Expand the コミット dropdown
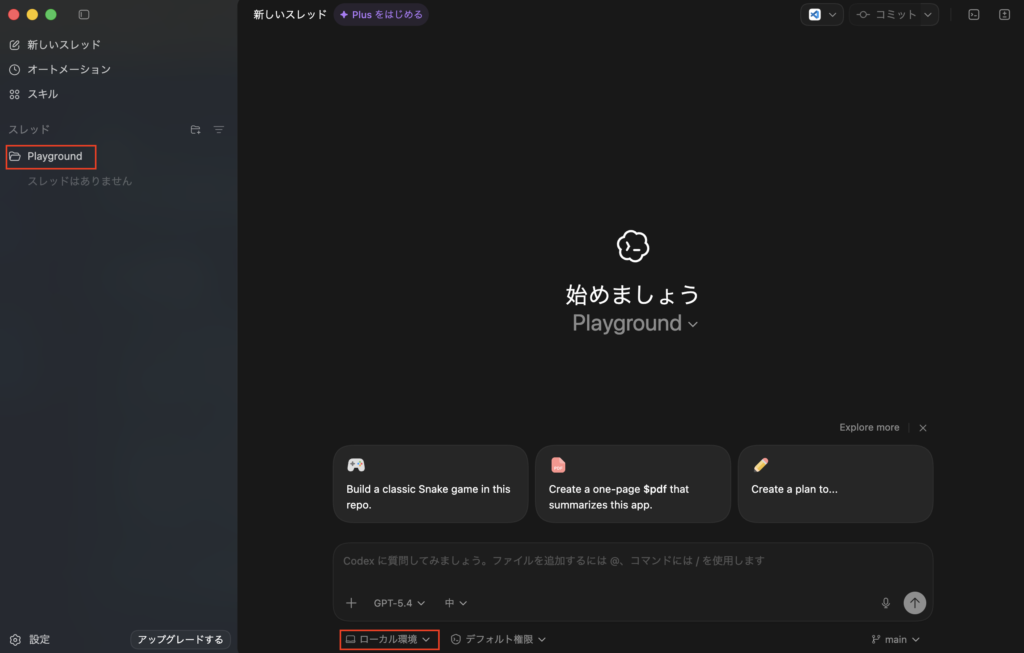 894,15
